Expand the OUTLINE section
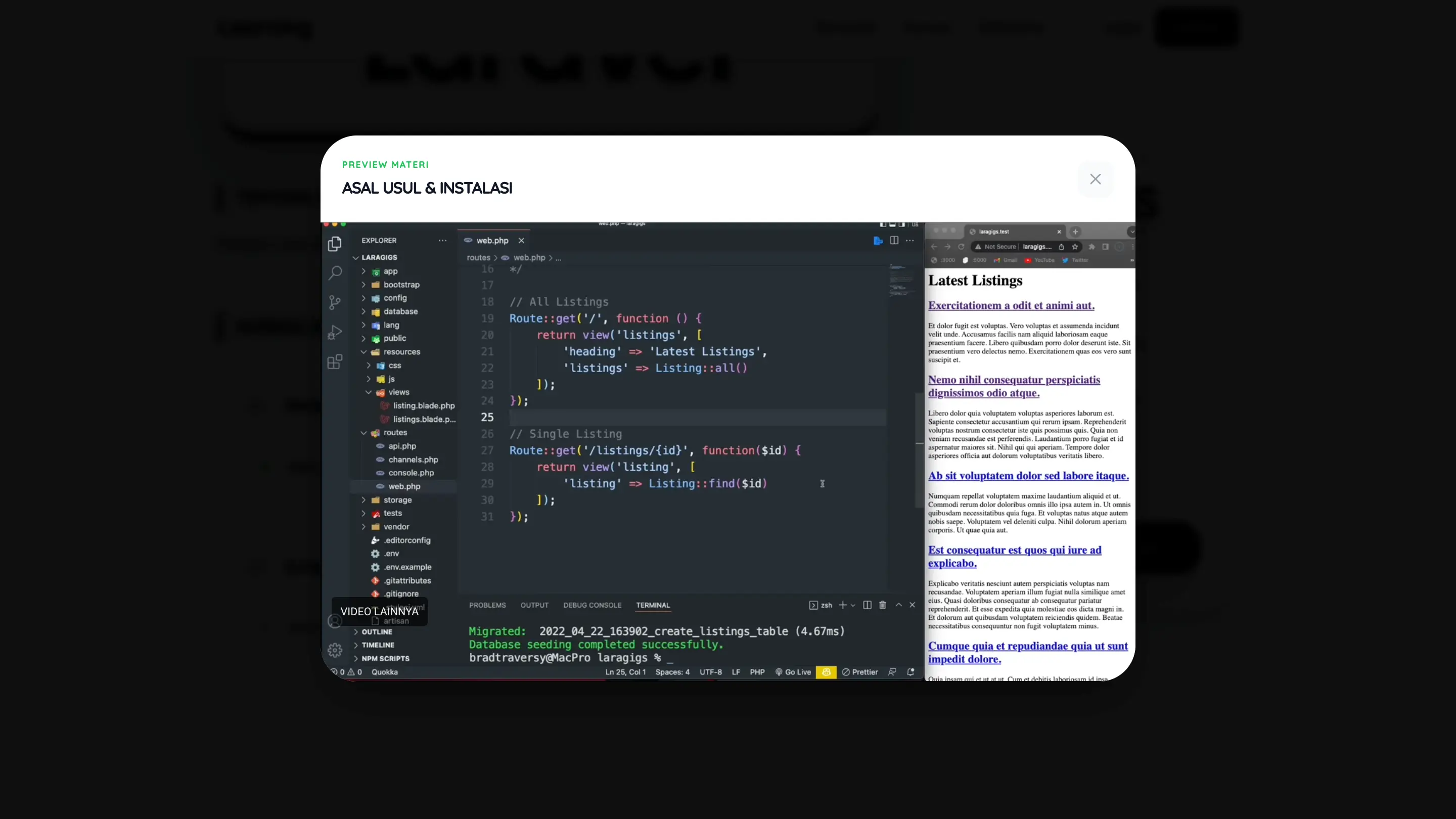 coord(377,632)
